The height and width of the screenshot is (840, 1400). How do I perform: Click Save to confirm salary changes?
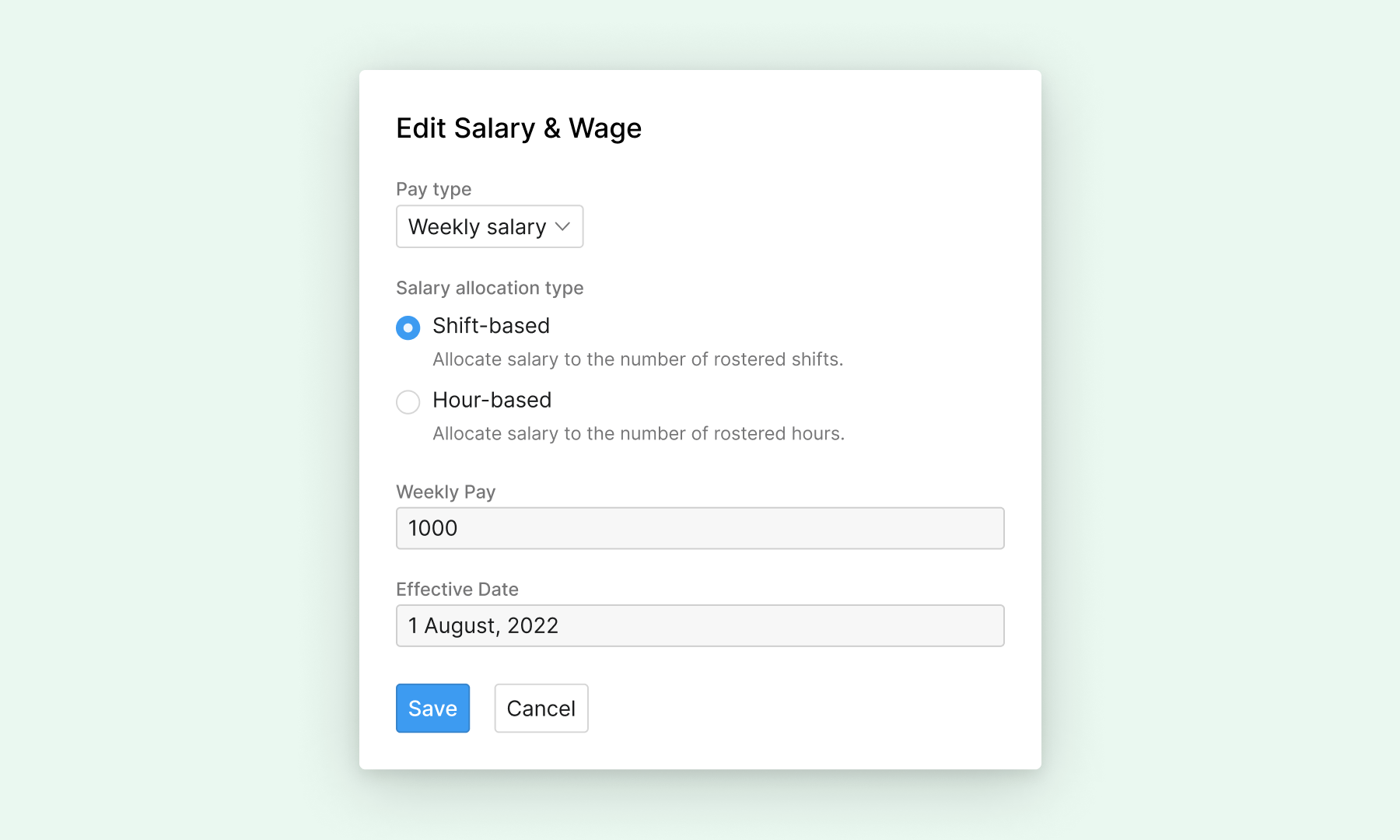click(432, 708)
